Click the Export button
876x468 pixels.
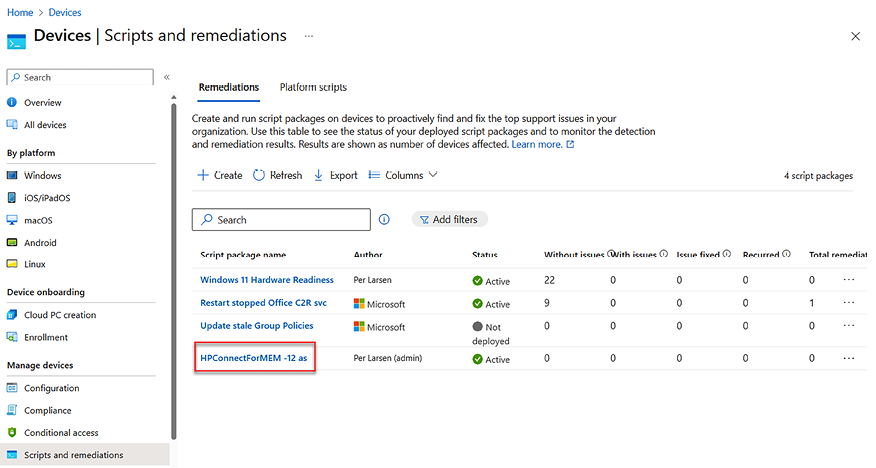coord(335,175)
